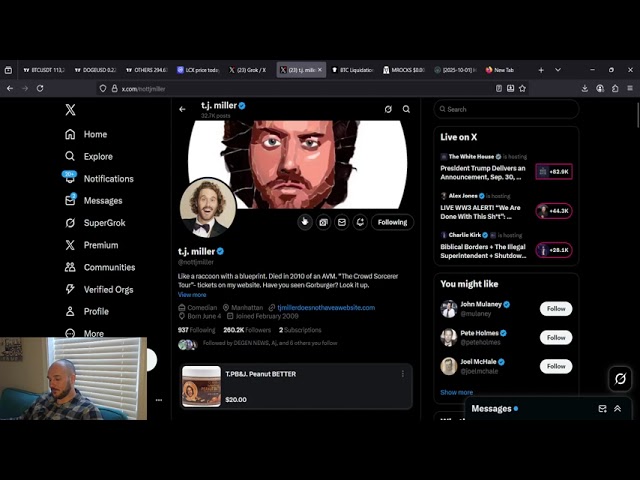Click the floating Grok button at bottom right
The width and height of the screenshot is (640, 480).
pyautogui.click(x=620, y=379)
